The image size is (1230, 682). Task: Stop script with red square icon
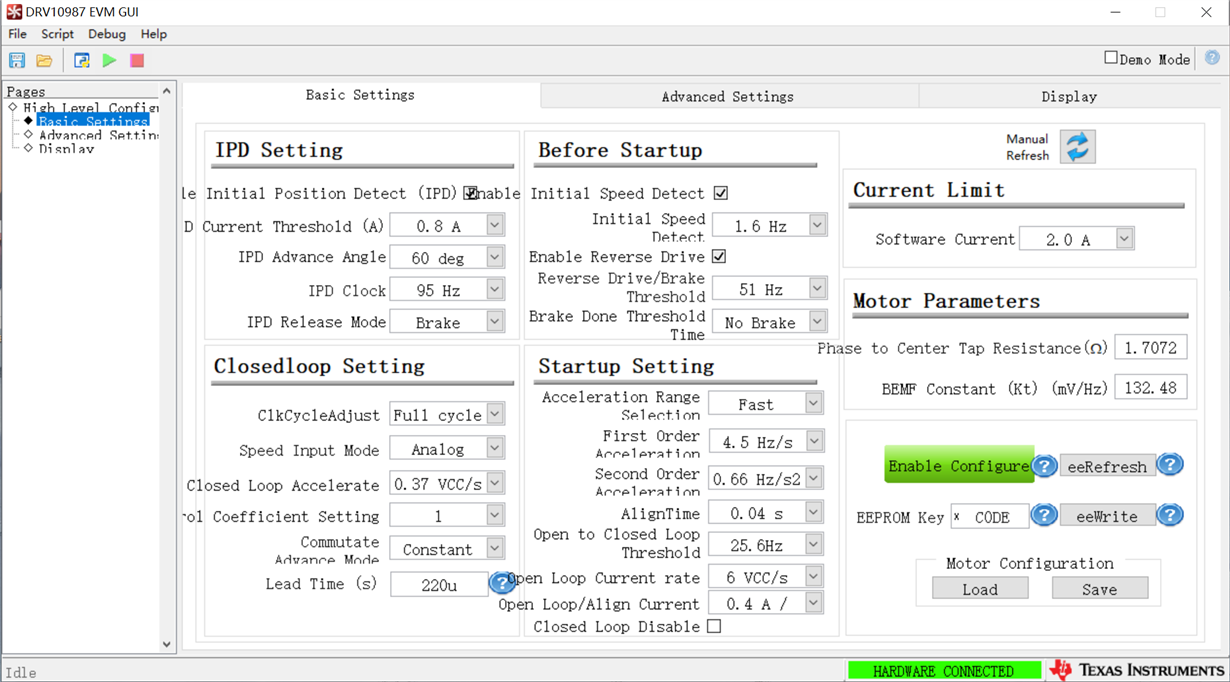(137, 61)
